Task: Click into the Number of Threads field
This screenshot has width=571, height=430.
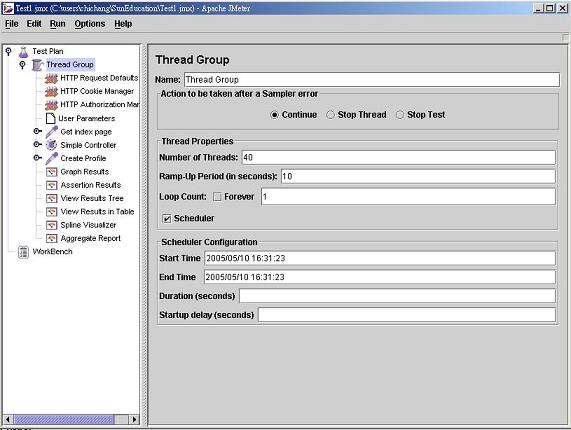Action: tap(399, 158)
